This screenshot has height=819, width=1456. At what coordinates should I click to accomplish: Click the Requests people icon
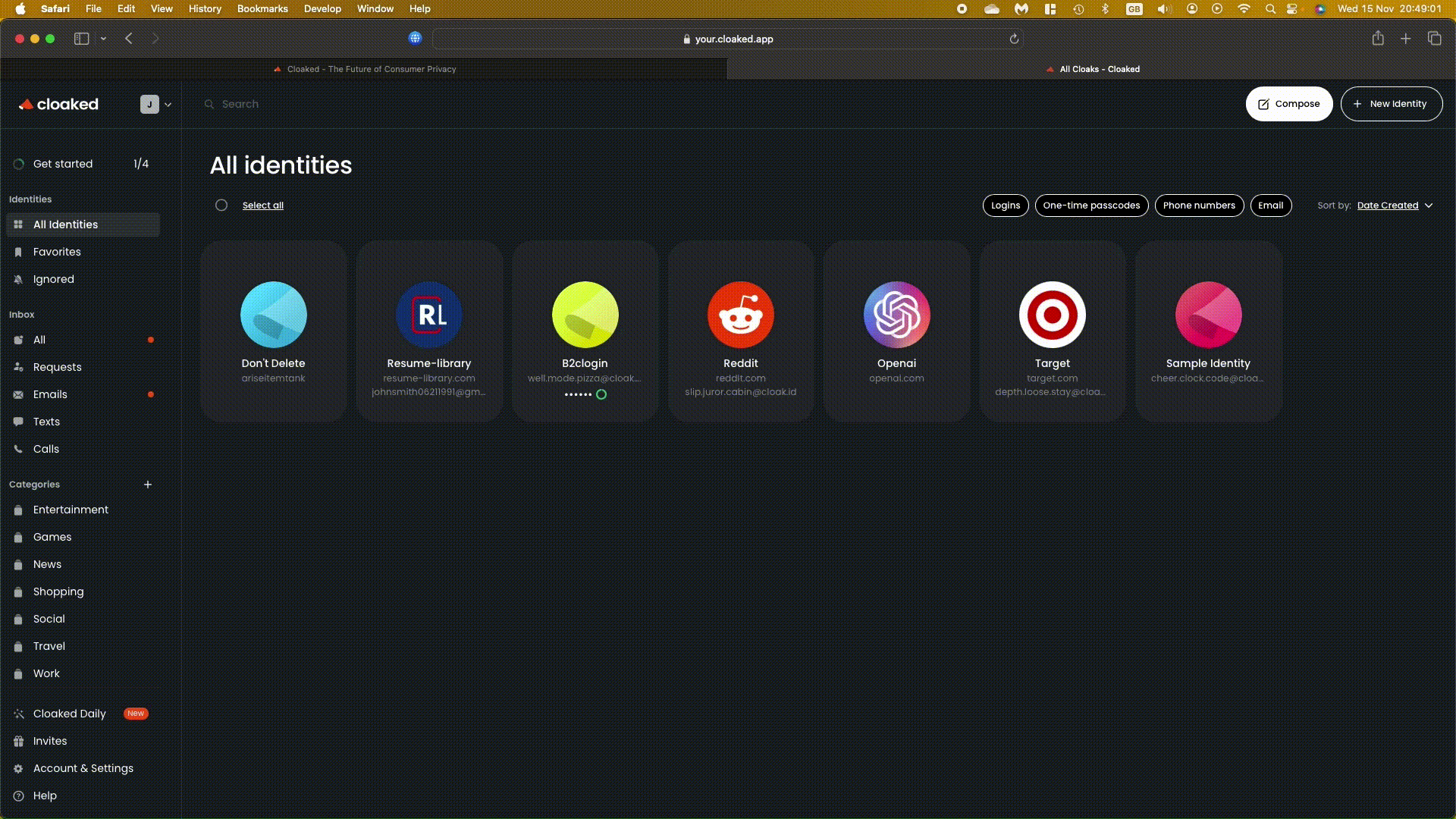18,367
